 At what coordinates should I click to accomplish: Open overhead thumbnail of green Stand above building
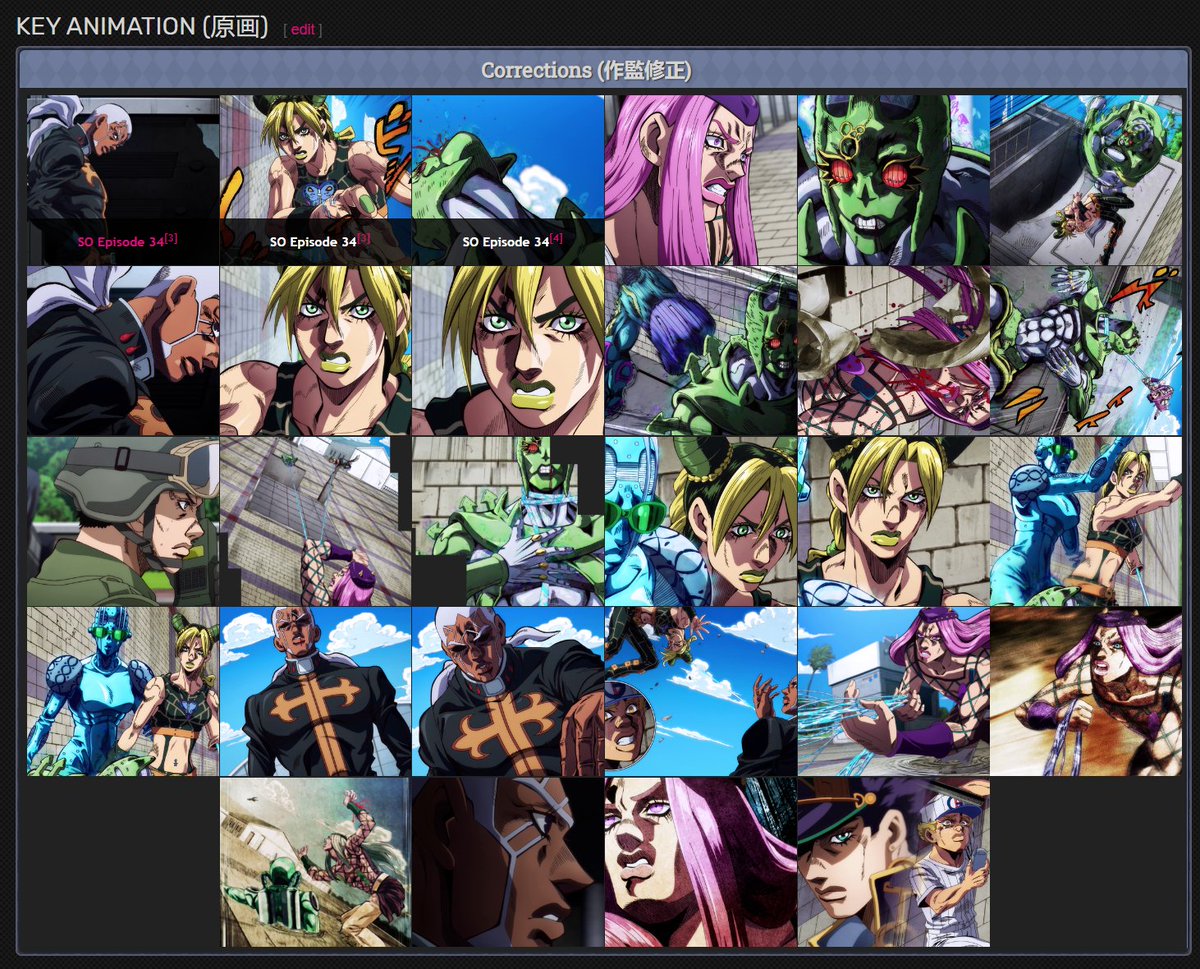(1086, 180)
